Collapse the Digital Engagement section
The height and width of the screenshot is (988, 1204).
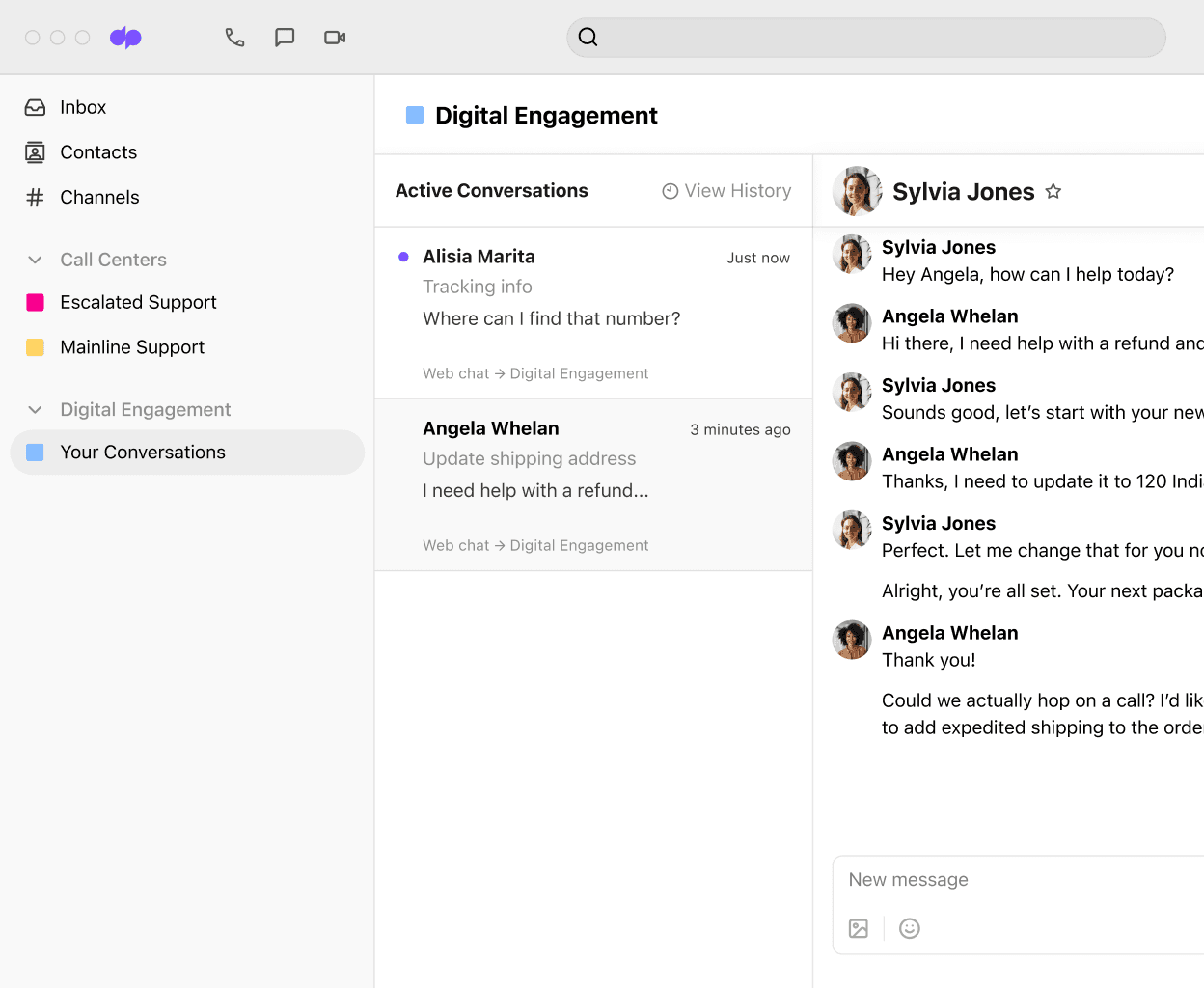(x=34, y=409)
